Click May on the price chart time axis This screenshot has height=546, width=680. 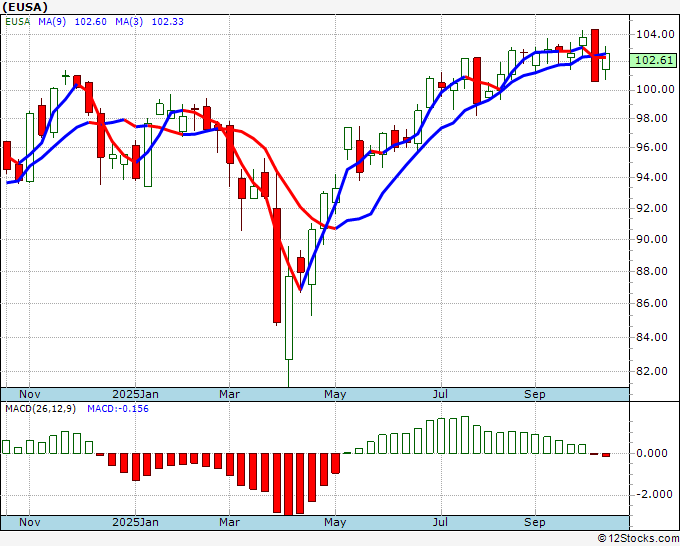tap(335, 394)
